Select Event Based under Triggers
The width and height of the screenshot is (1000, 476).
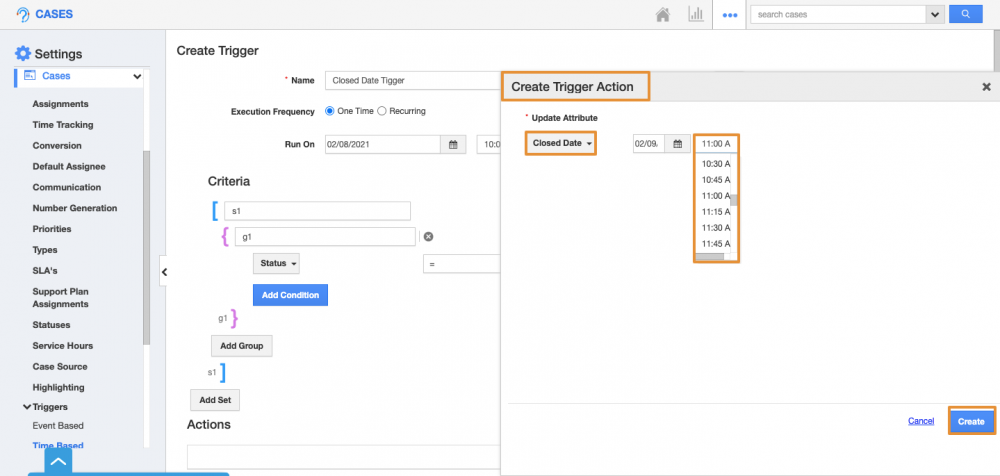click(x=58, y=426)
